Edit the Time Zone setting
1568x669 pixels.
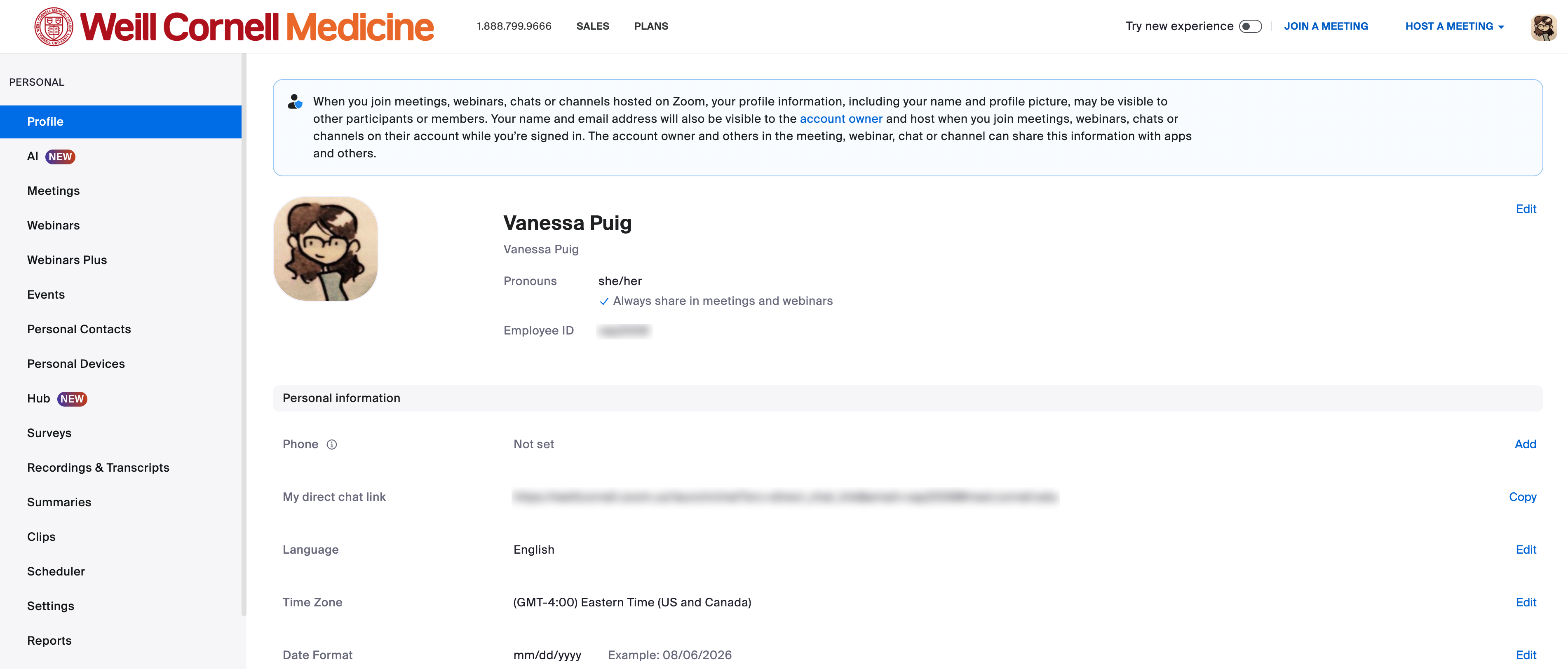click(x=1526, y=603)
